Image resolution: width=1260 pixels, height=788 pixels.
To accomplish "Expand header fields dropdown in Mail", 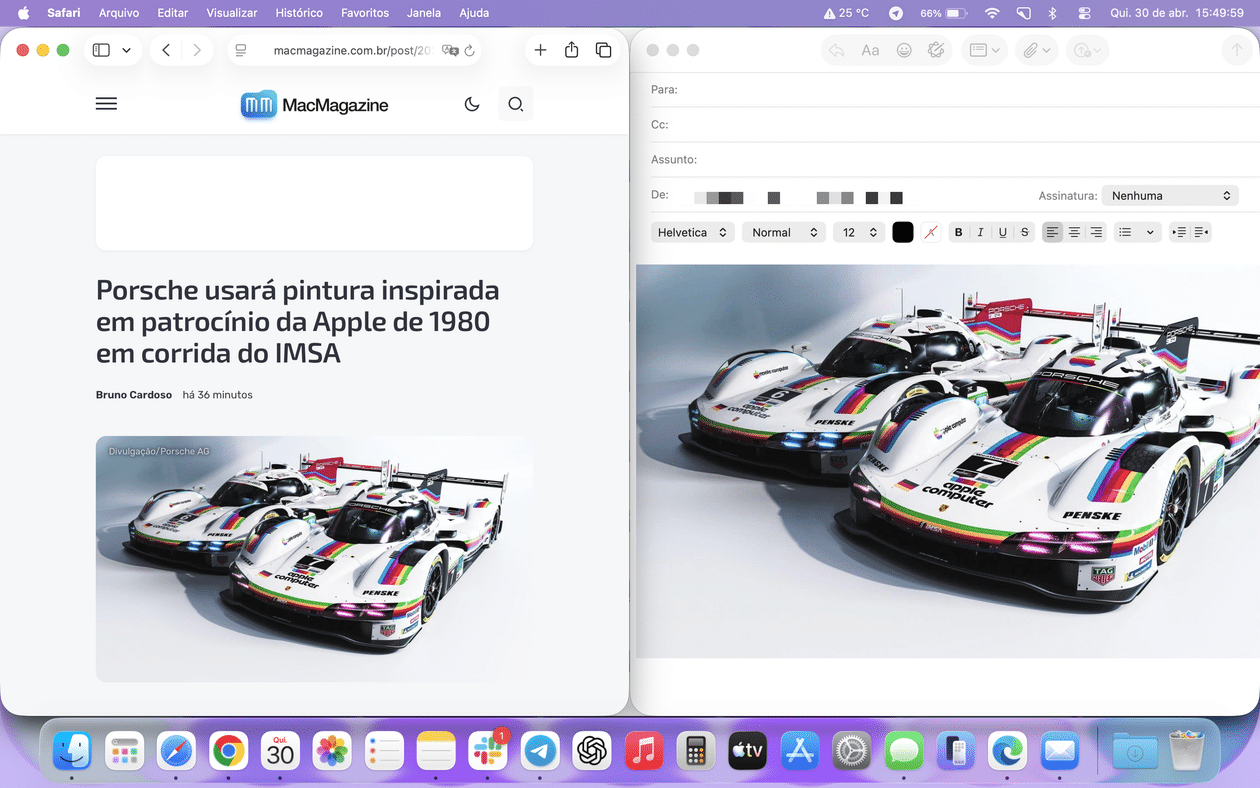I will [x=984, y=50].
